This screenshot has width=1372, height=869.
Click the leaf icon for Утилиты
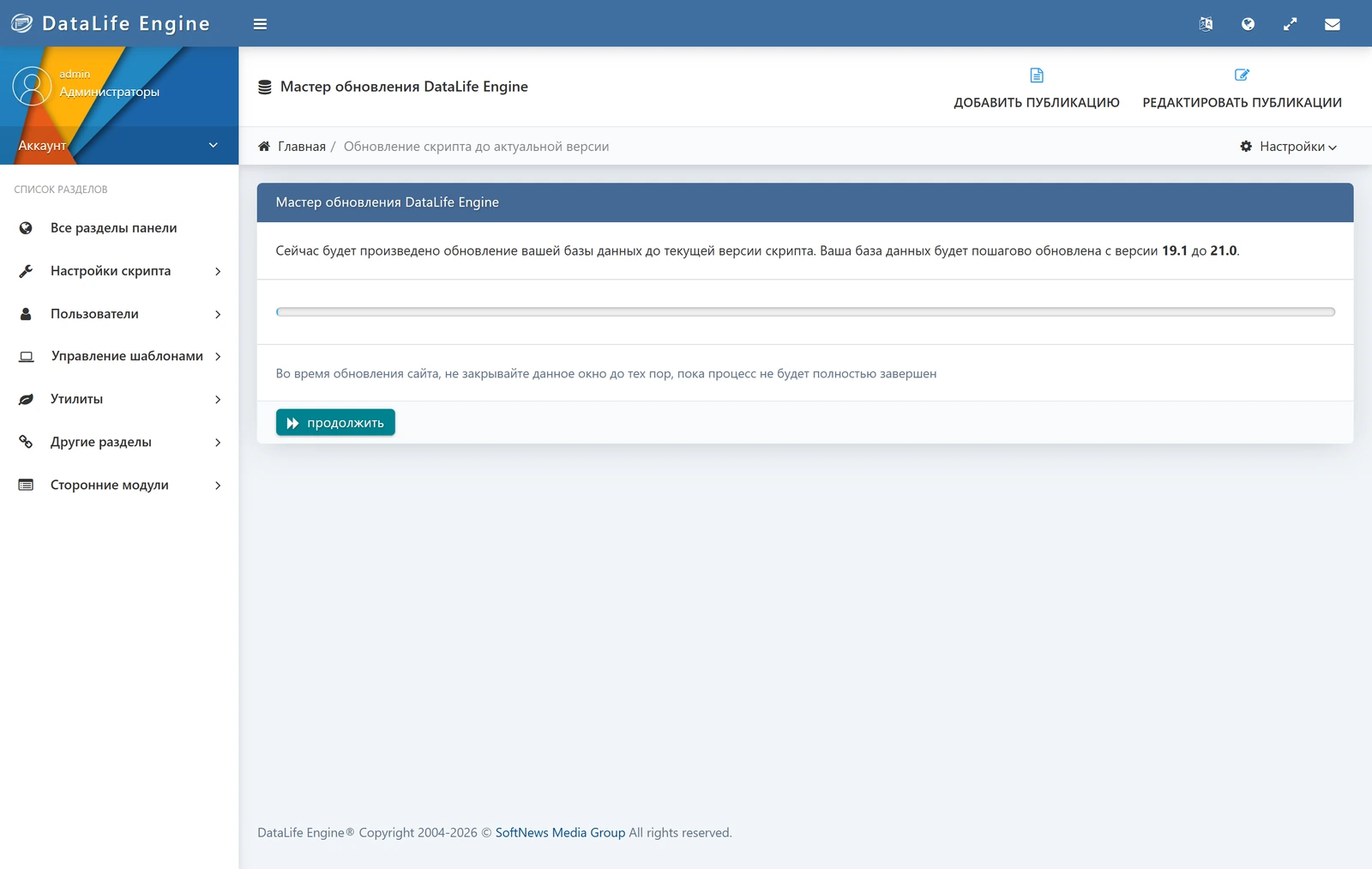(26, 399)
